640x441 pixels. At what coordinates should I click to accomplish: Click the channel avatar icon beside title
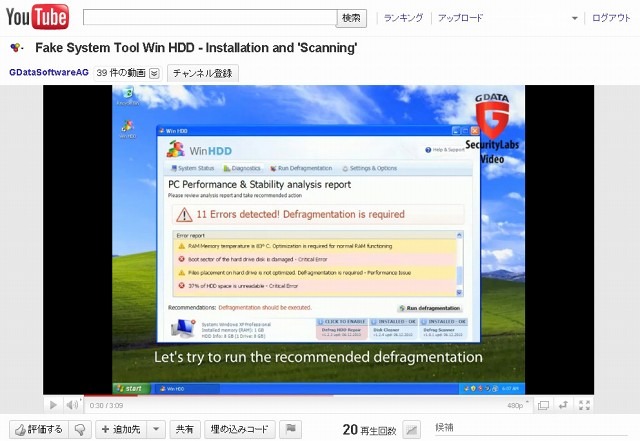[x=16, y=48]
